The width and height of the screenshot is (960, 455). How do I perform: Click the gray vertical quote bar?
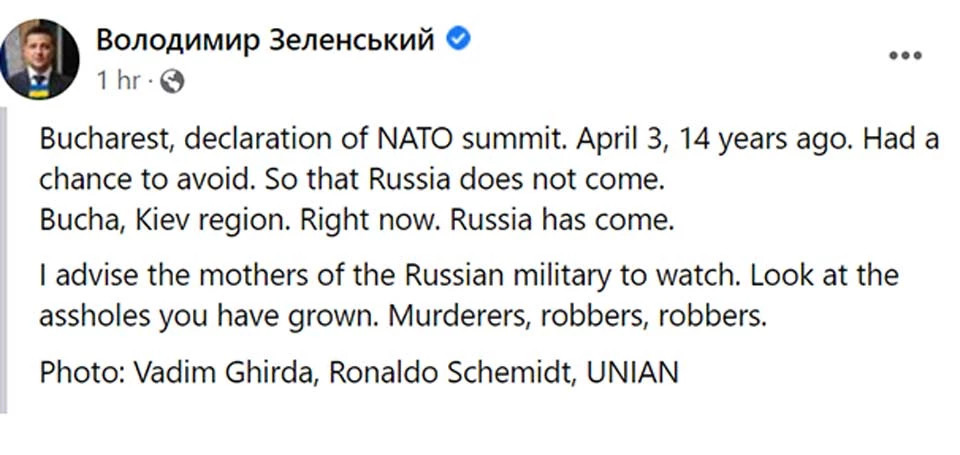coord(4,260)
